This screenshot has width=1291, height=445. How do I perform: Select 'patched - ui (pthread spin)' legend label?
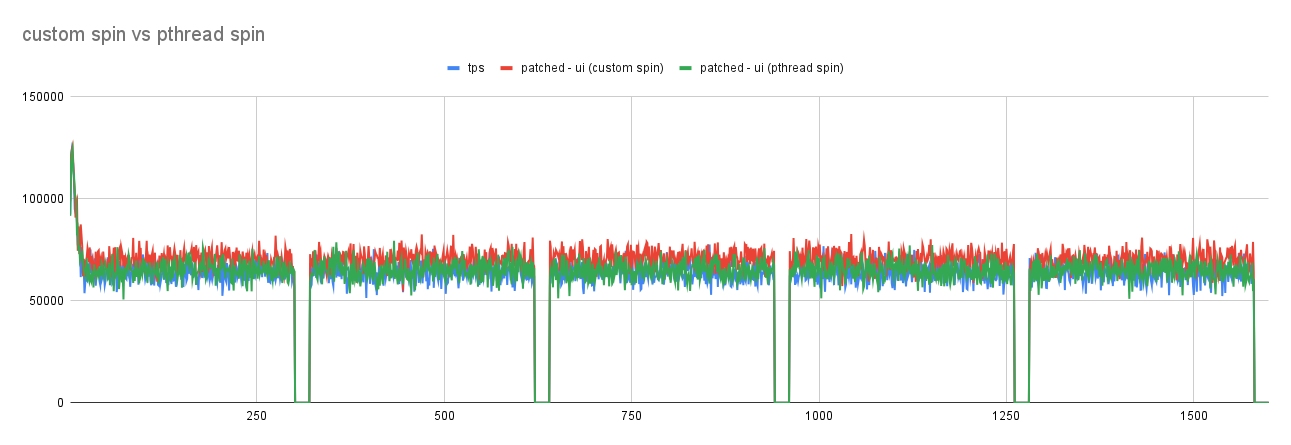click(x=772, y=68)
